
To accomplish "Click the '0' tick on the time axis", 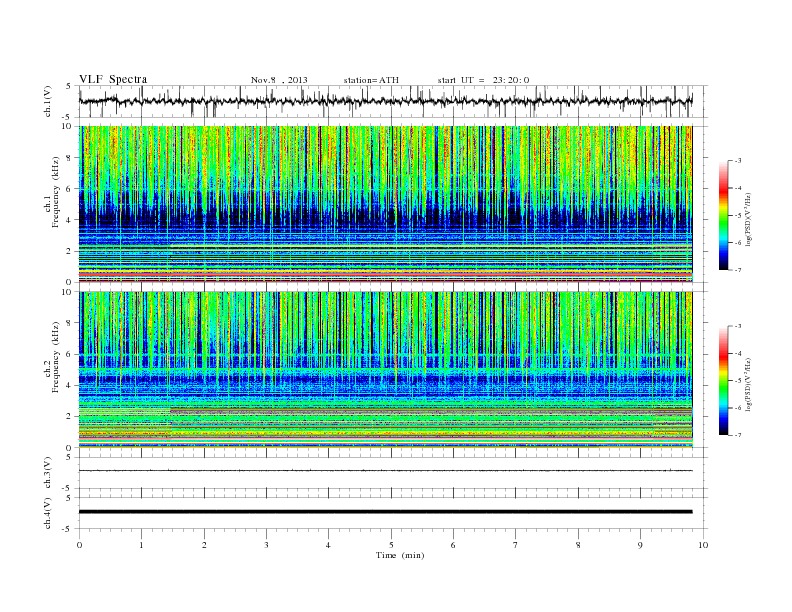I will coord(79,545).
